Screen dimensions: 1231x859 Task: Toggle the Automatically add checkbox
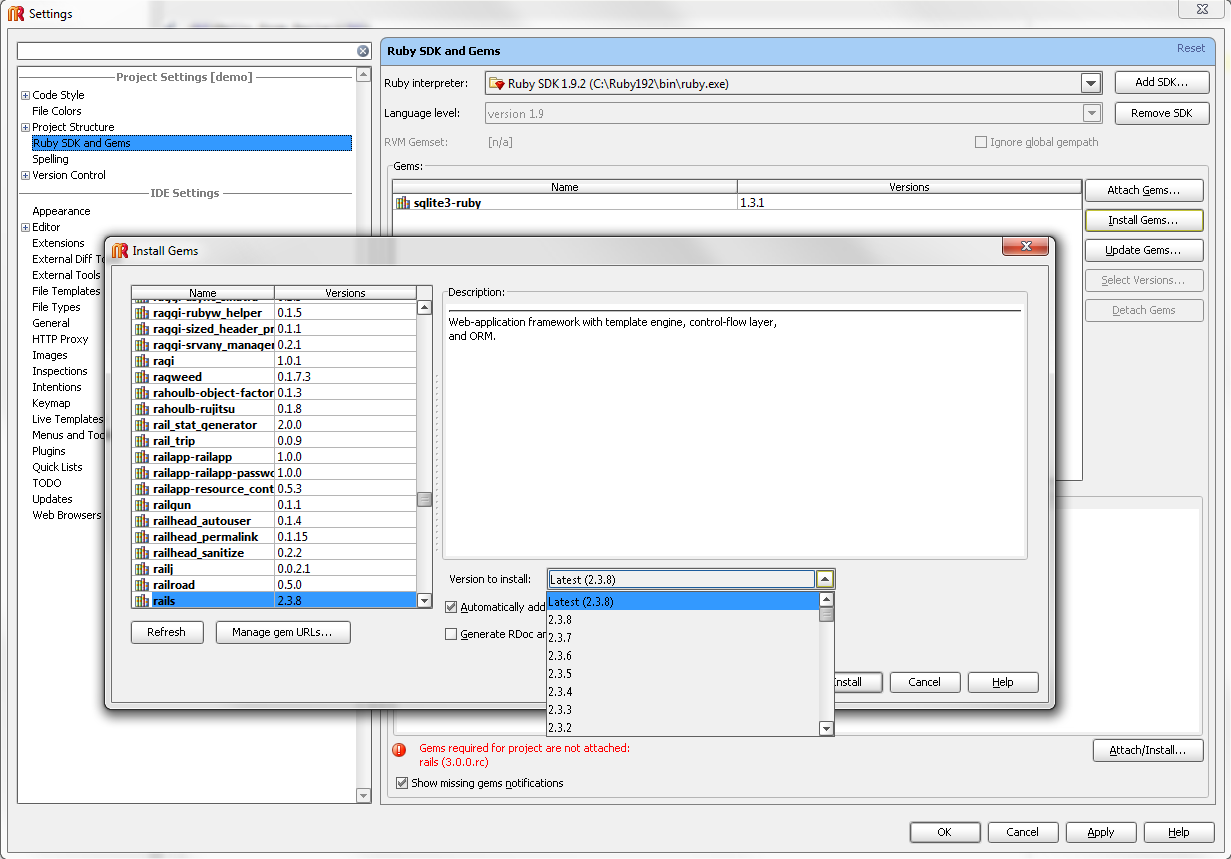(451, 607)
